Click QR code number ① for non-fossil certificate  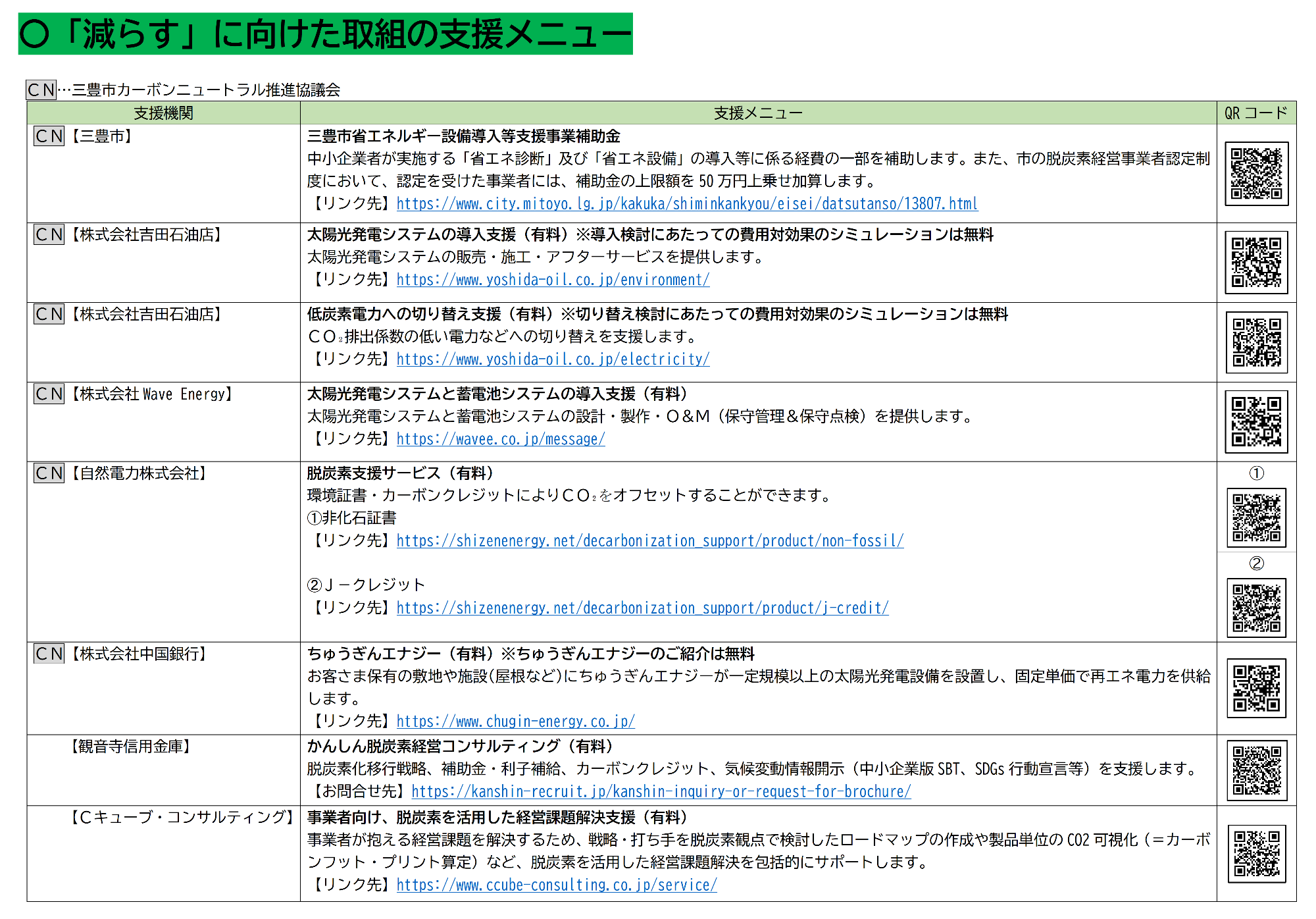coord(1256,517)
